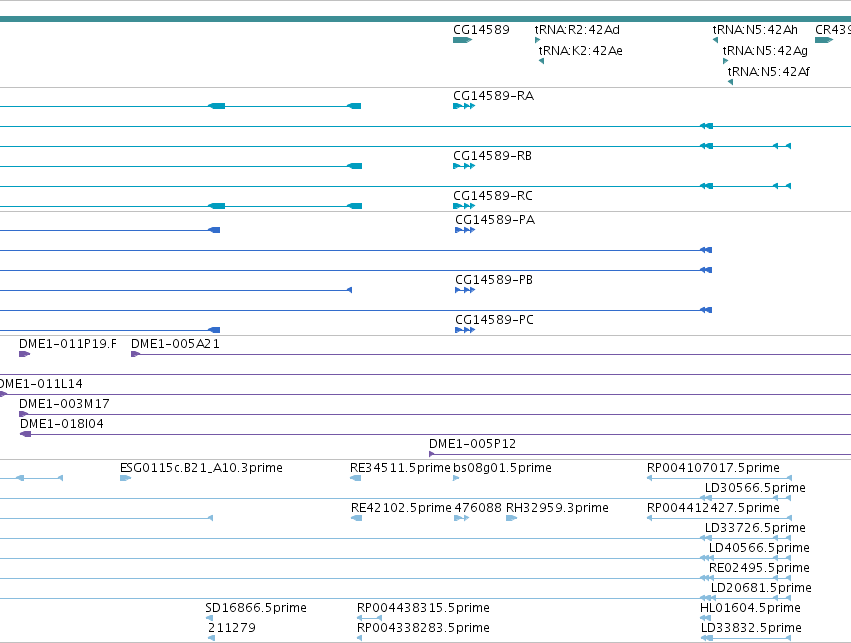This screenshot has width=851, height=643.
Task: Select the tRNA:K2:42Ae arrowhead glyph
Action: click(541, 61)
